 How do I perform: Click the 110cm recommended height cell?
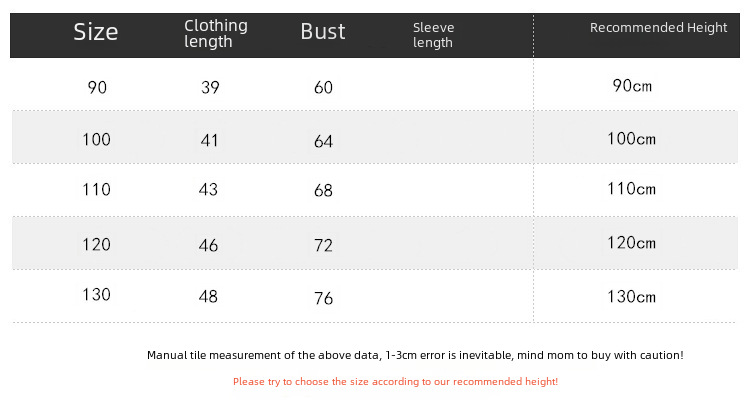[x=632, y=188]
